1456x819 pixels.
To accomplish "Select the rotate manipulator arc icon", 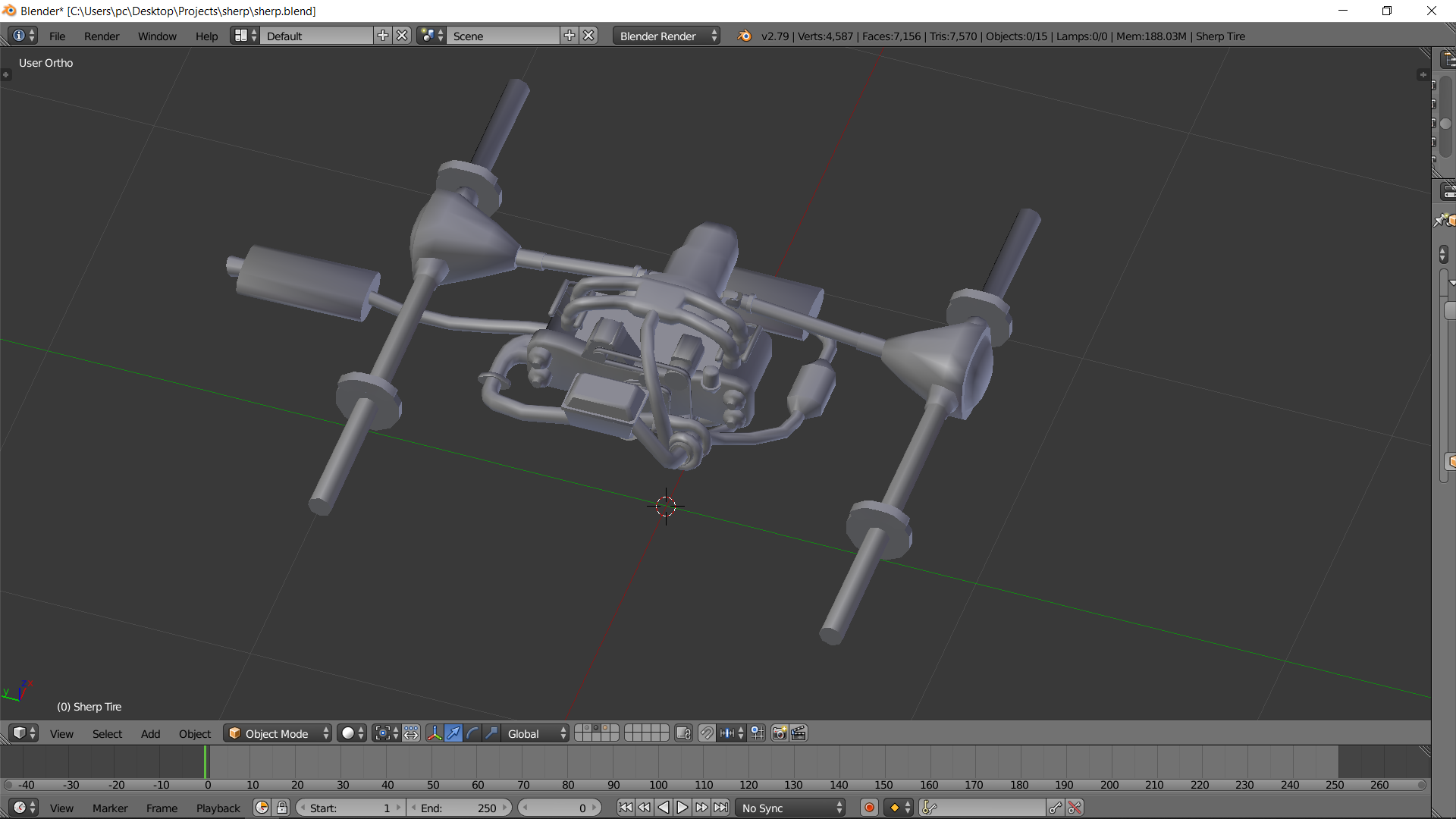I will pyautogui.click(x=472, y=733).
